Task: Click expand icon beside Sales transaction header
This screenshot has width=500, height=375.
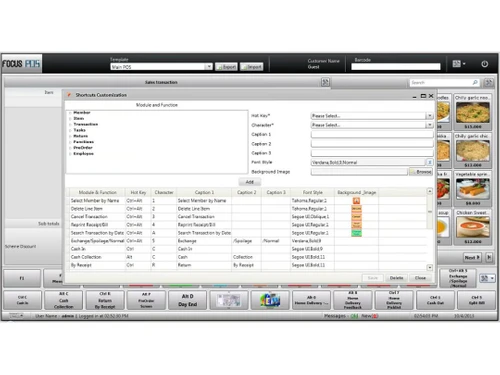Action: tap(325, 82)
